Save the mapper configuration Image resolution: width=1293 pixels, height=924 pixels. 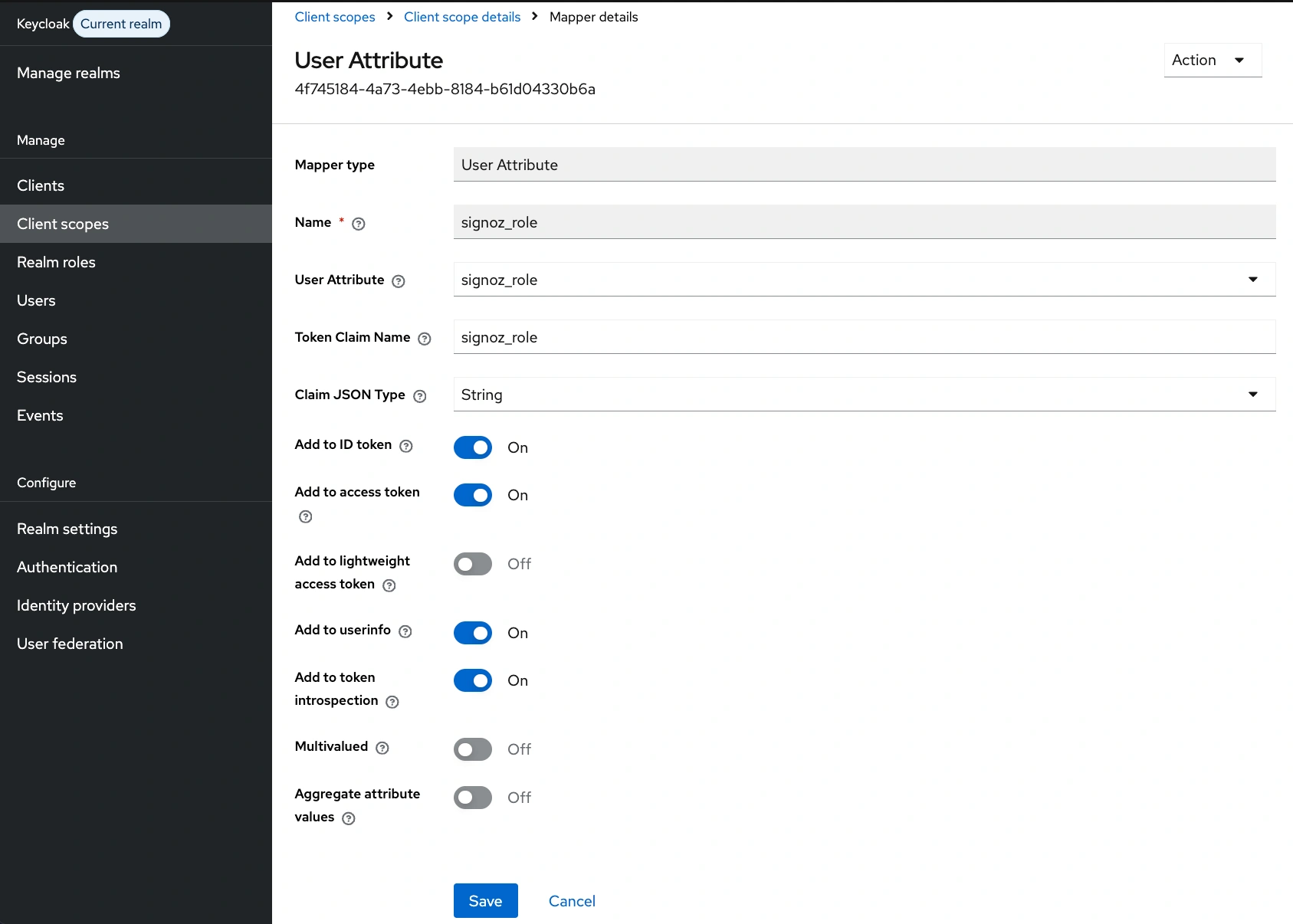pos(486,901)
